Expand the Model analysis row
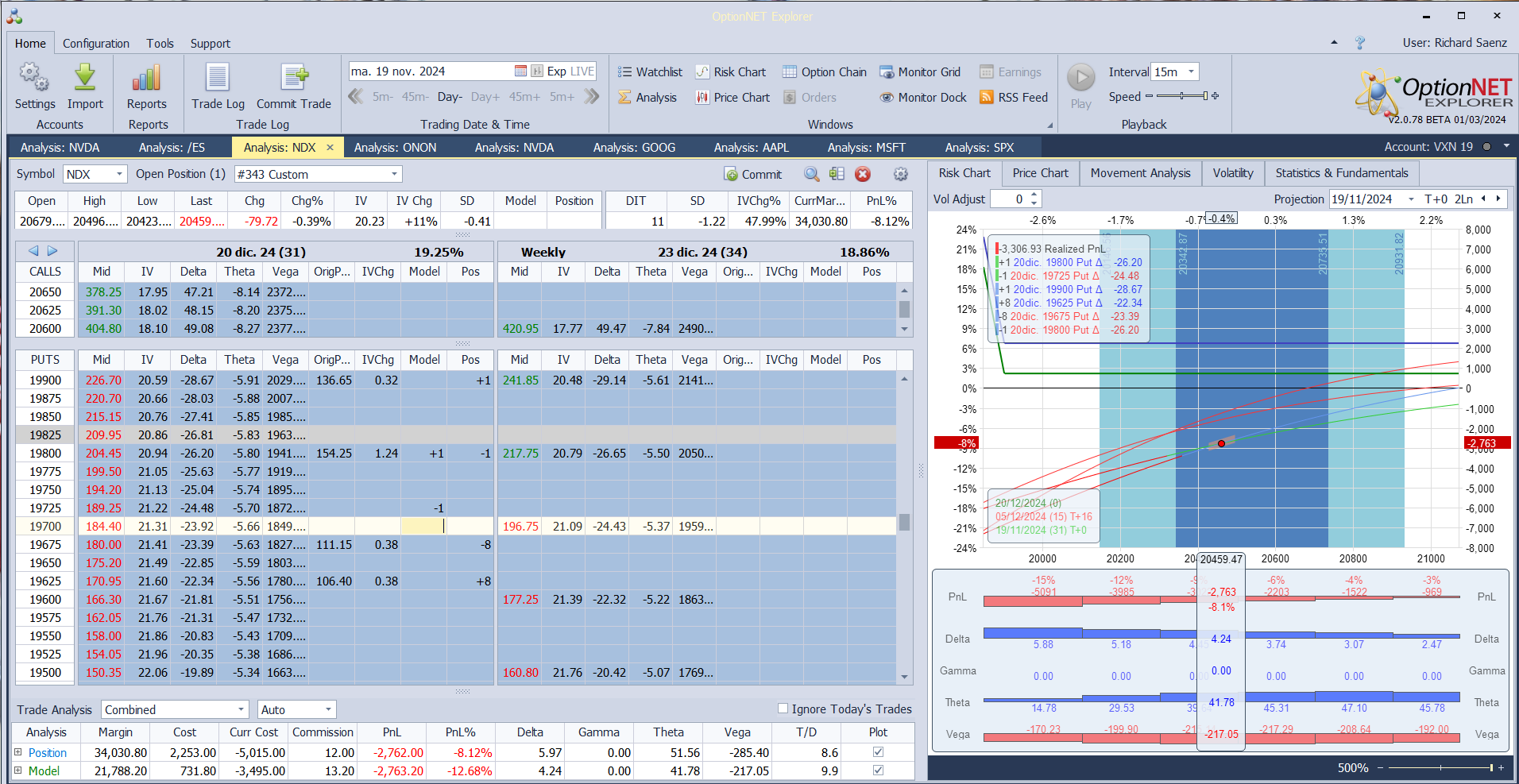 (x=18, y=770)
